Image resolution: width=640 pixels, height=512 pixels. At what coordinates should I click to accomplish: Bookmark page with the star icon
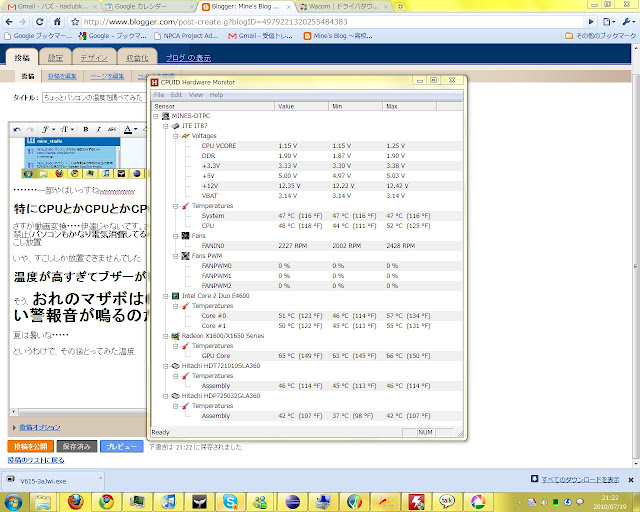[x=74, y=22]
